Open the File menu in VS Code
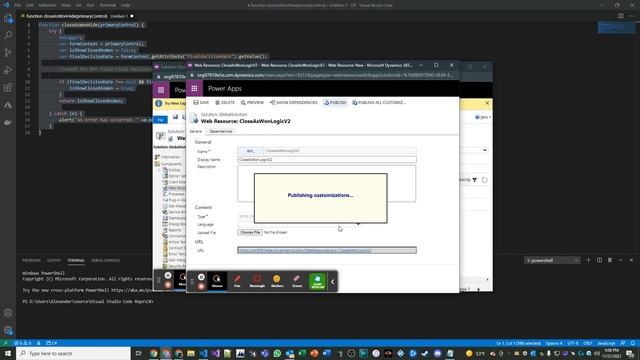The image size is (640, 360). [18, 5]
